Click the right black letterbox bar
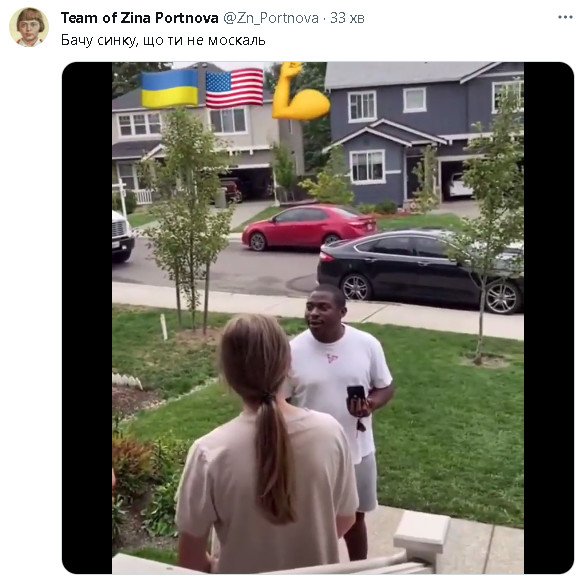The height and width of the screenshot is (578, 587). coord(548,317)
